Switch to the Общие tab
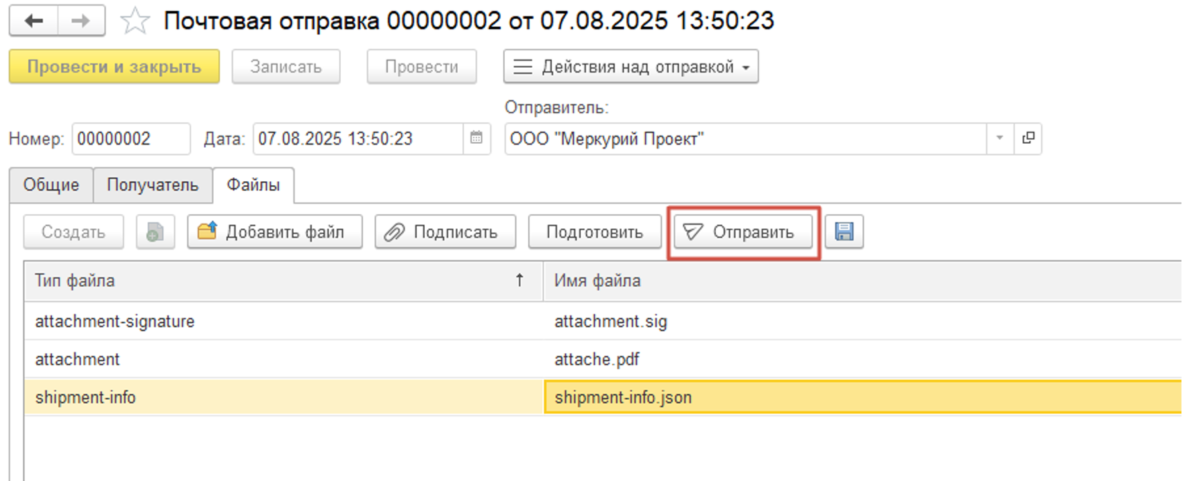The height and width of the screenshot is (481, 1184). (x=51, y=185)
